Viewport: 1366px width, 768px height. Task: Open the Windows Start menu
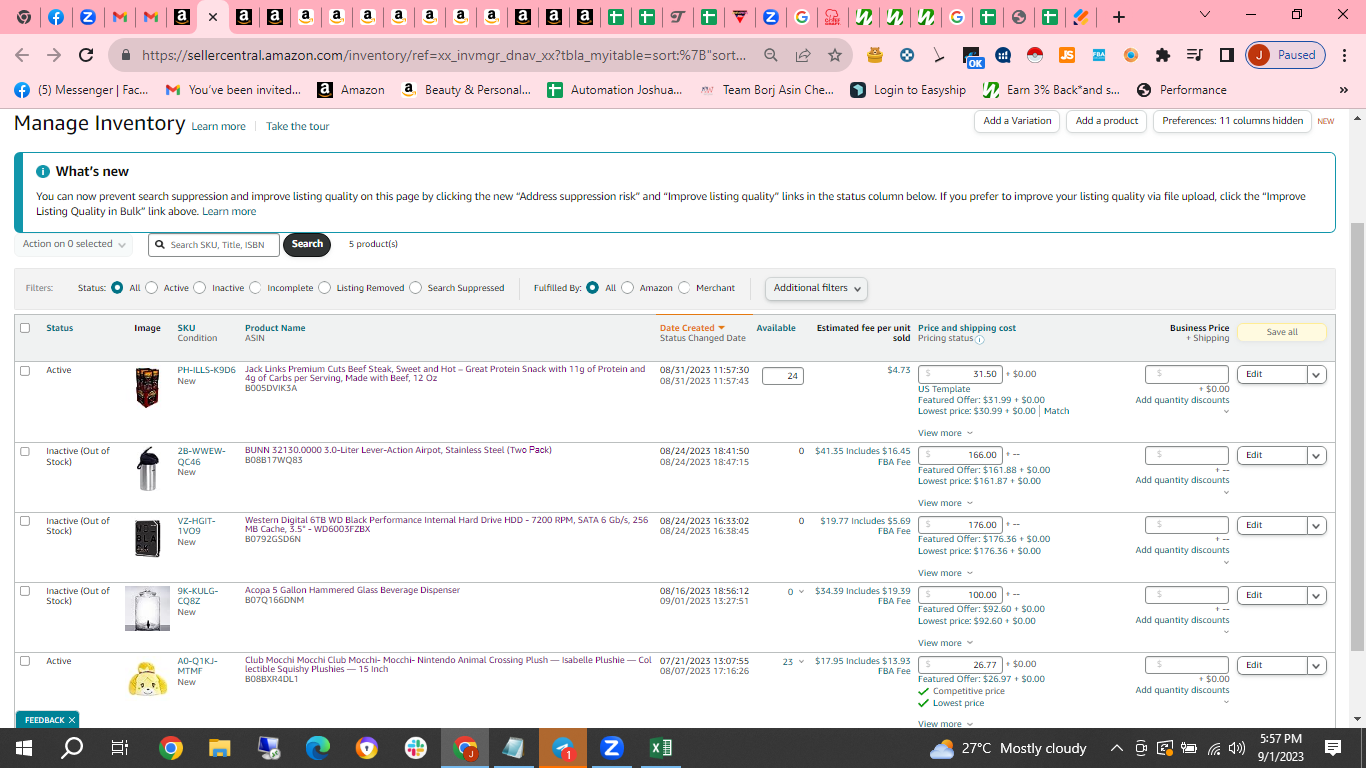24,748
